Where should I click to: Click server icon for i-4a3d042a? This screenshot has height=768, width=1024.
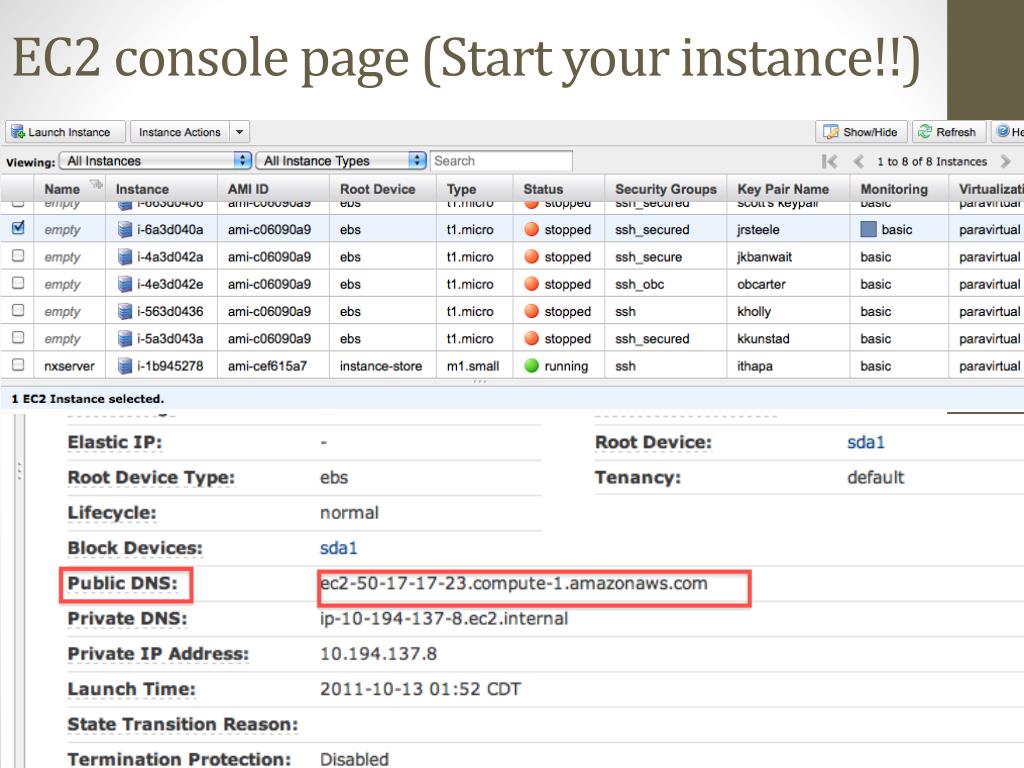pos(125,257)
